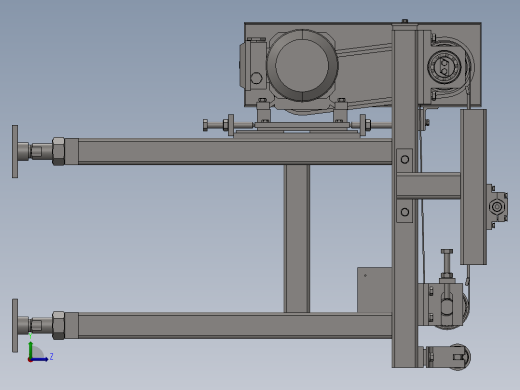Screen dimensions: 520x390
Task: Select the bottom roller wheel at the column foot
Action: pyautogui.click(x=459, y=357)
